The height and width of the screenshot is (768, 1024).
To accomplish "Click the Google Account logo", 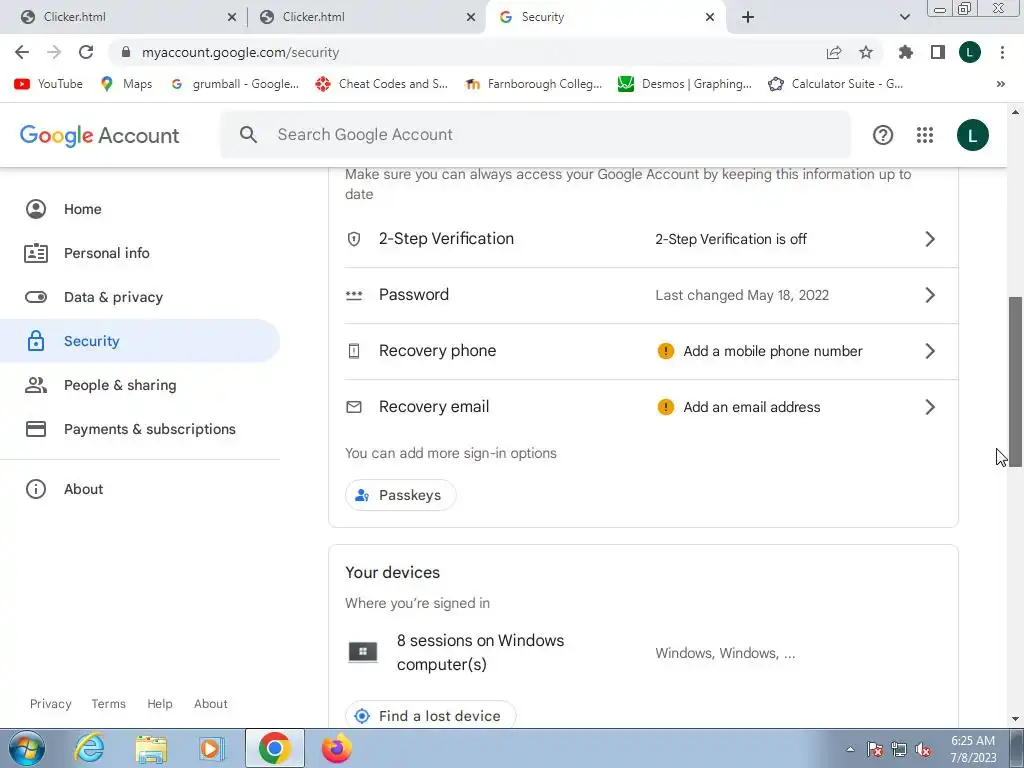I will click(99, 135).
